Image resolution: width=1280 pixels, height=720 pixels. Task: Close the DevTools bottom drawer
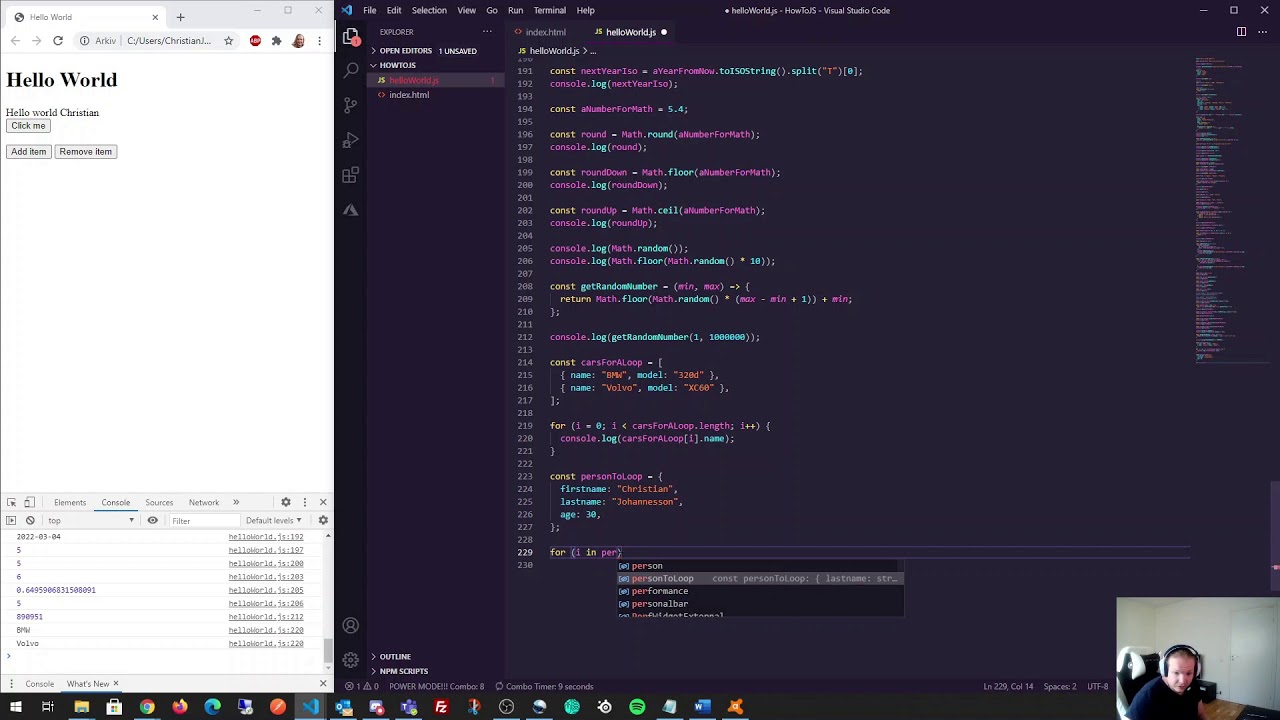click(322, 684)
